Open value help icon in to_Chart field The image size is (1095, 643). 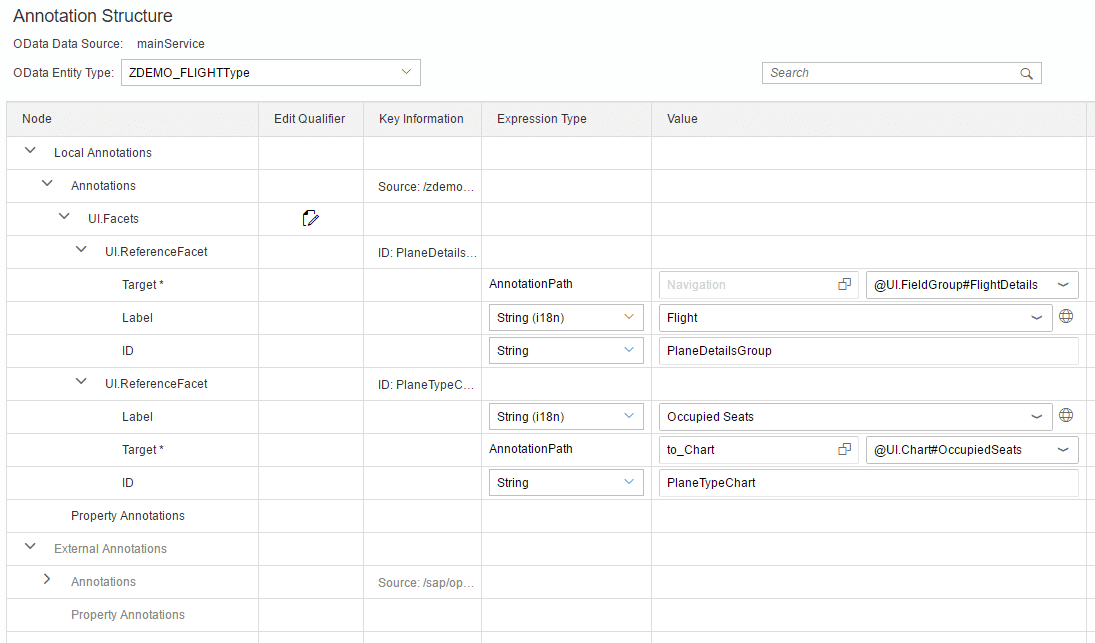pos(844,449)
